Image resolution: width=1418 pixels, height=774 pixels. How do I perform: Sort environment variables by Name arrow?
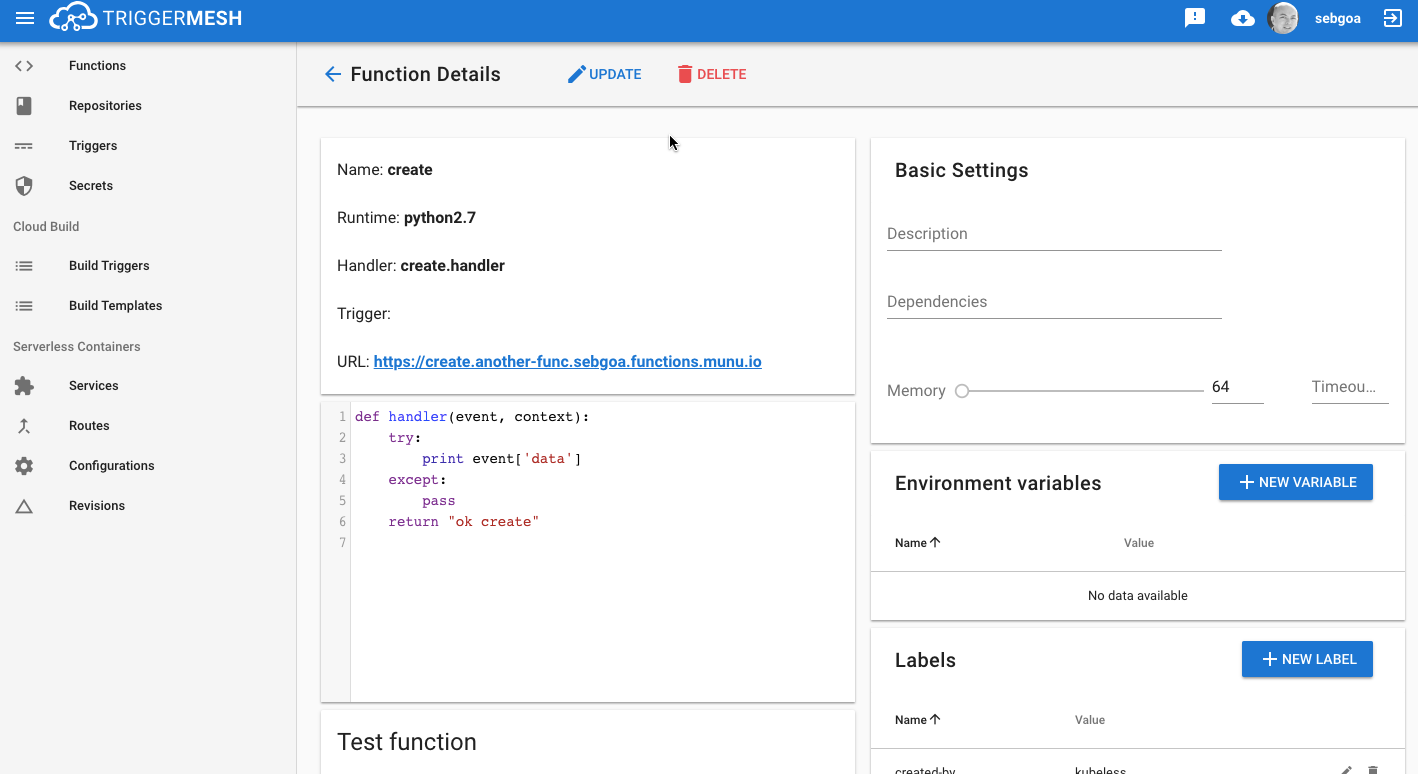coord(935,543)
